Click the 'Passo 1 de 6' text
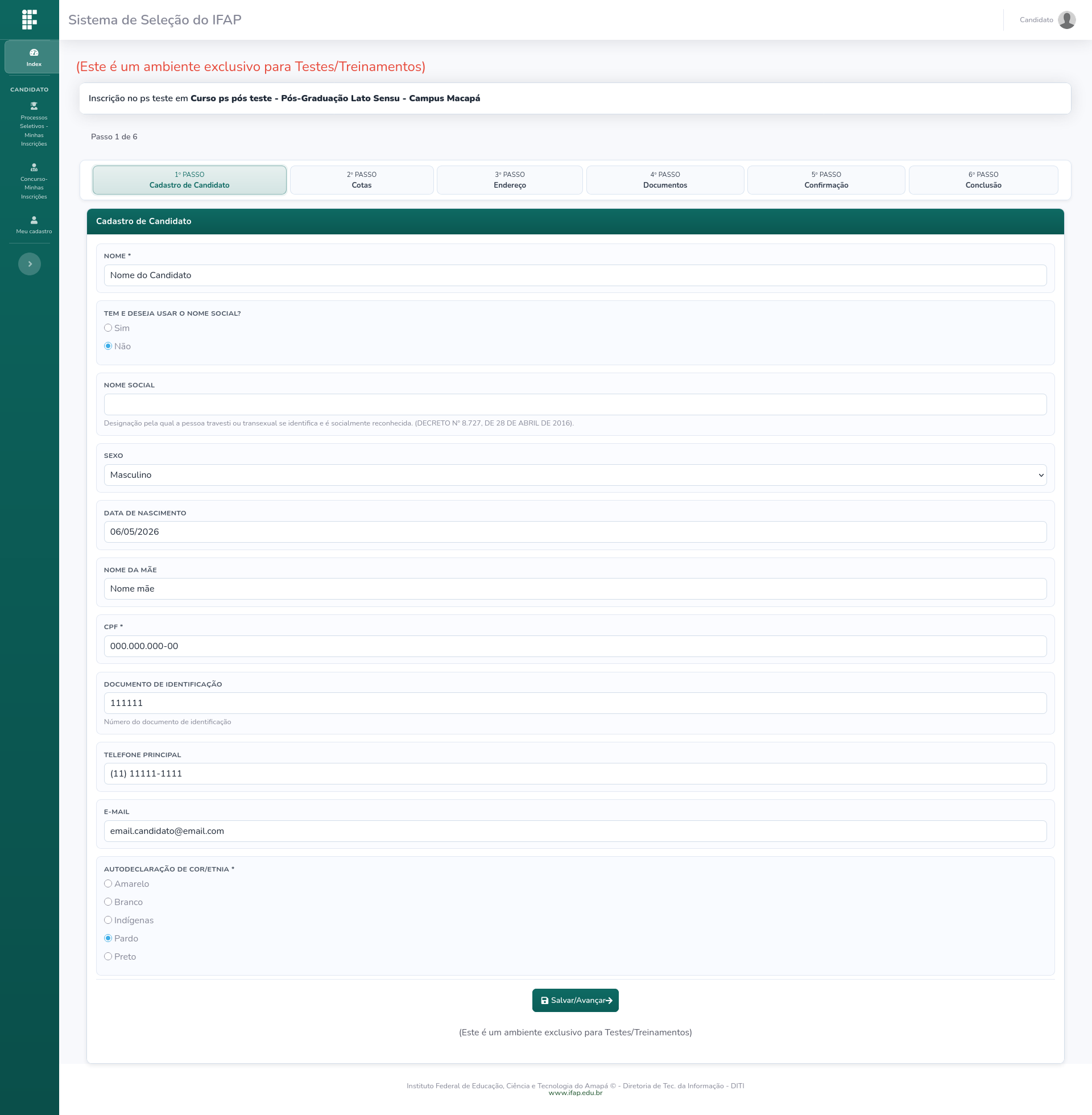Viewport: 1092px width, 1115px height. pos(114,137)
